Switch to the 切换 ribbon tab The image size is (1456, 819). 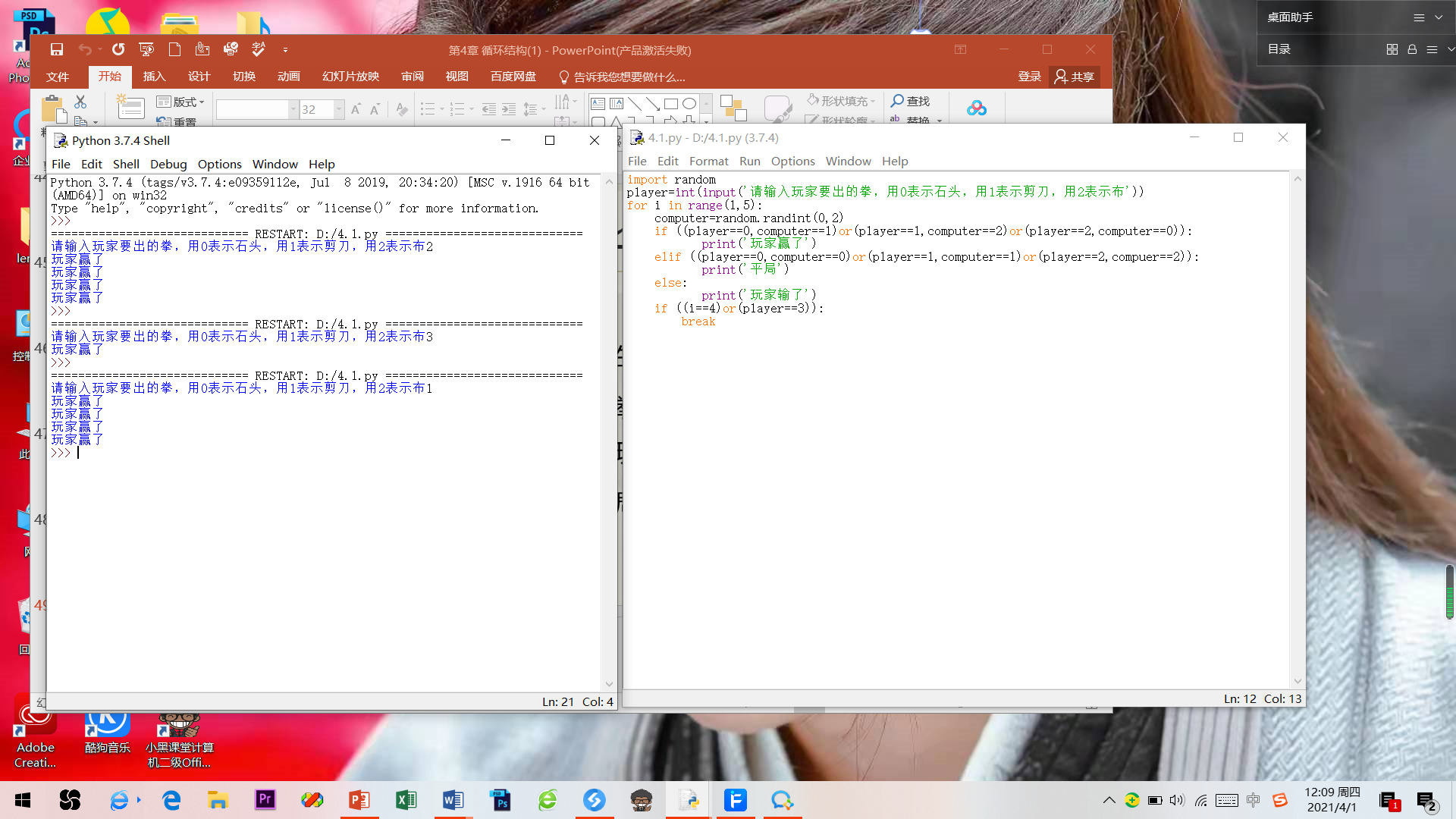point(244,77)
